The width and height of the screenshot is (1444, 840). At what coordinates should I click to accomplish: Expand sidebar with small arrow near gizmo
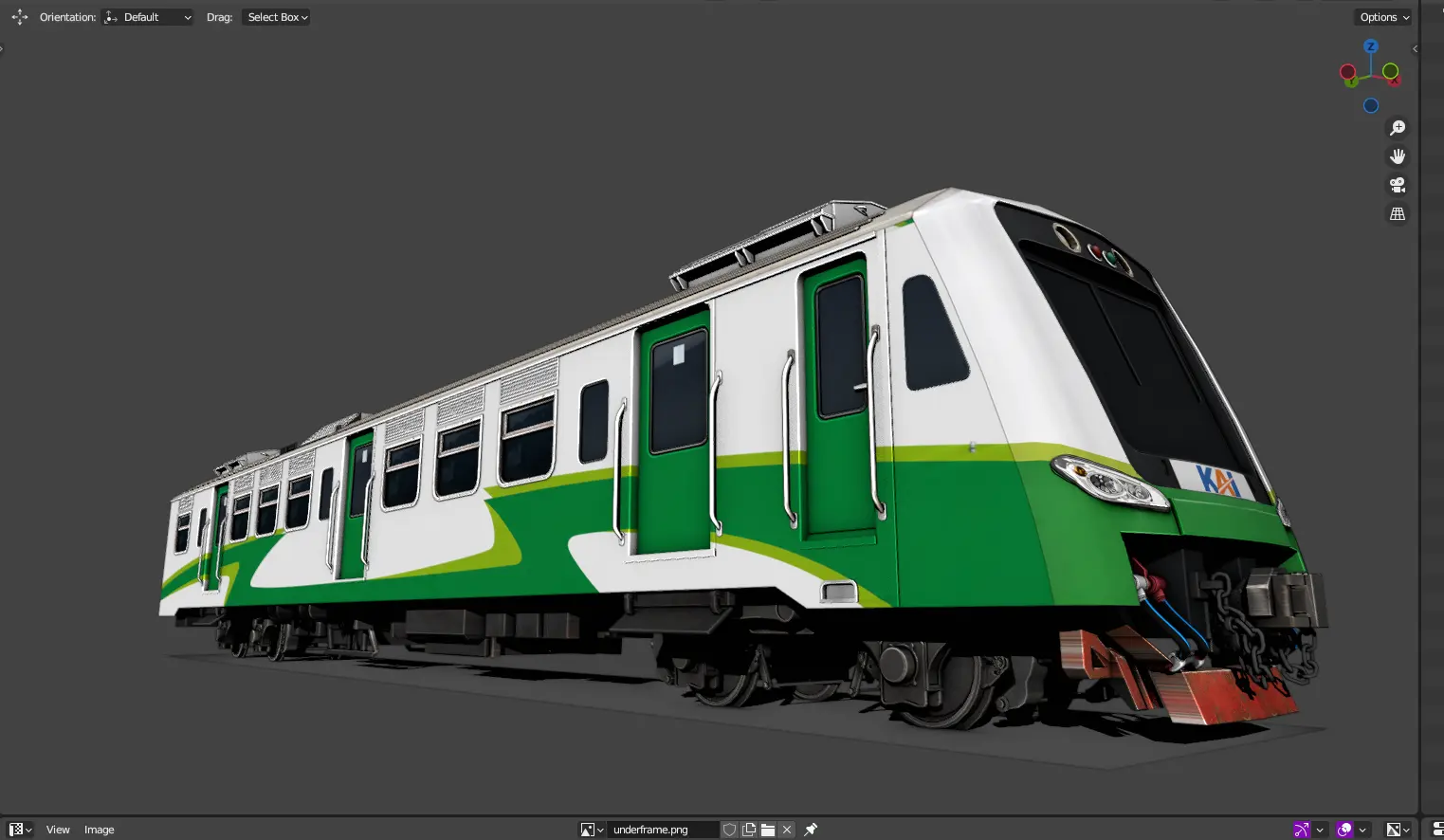(x=1415, y=48)
